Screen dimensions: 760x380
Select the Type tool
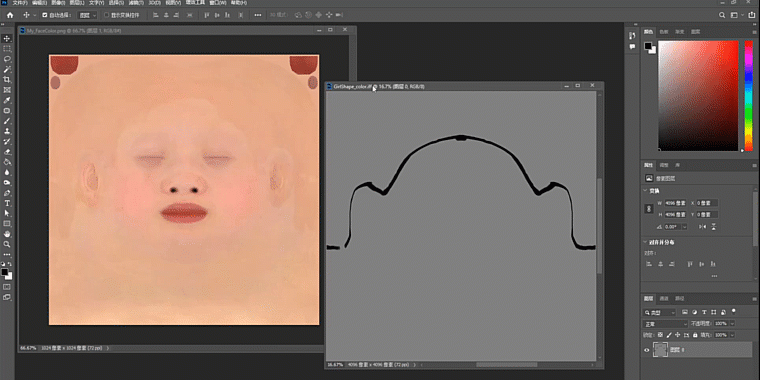tap(7, 203)
